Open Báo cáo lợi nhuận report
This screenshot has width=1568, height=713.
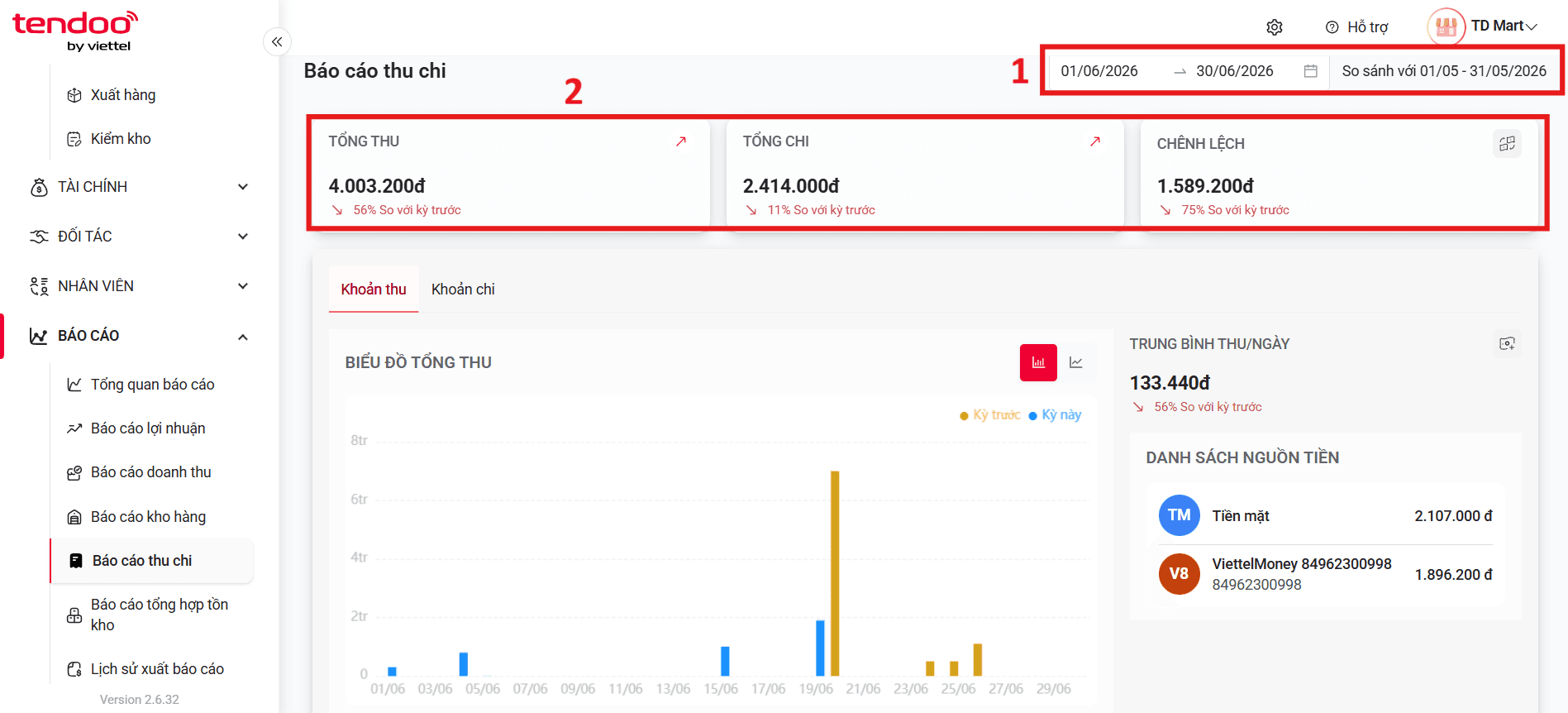(x=148, y=428)
